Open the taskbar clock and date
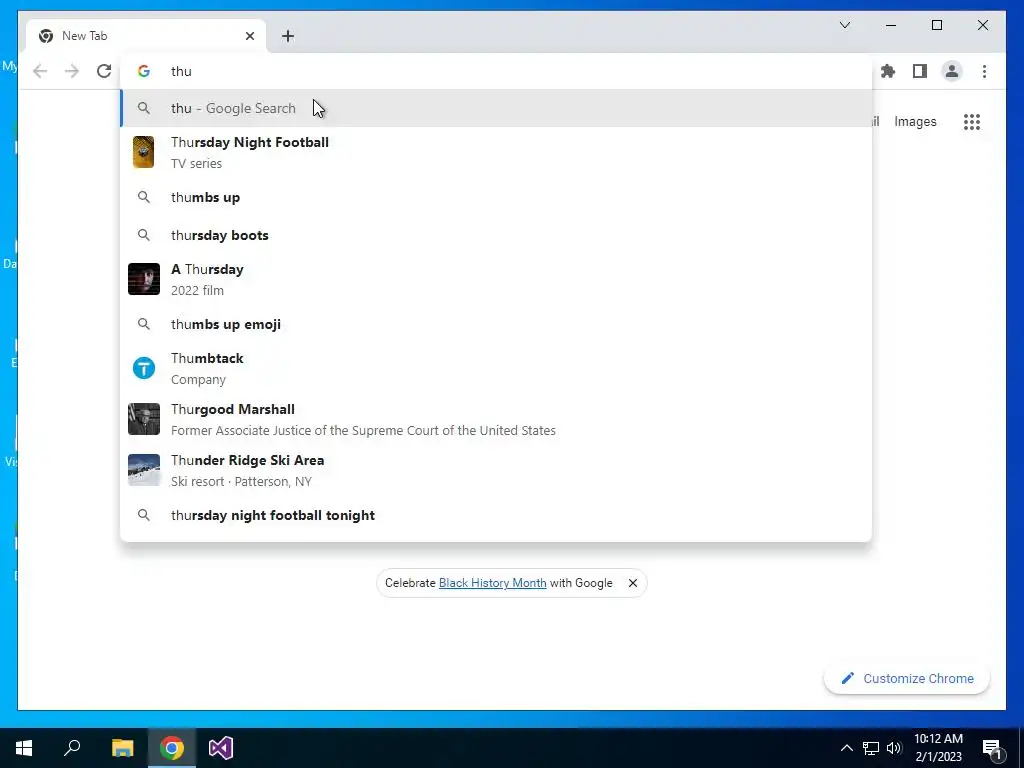Viewport: 1024px width, 768px height. pyautogui.click(x=938, y=748)
